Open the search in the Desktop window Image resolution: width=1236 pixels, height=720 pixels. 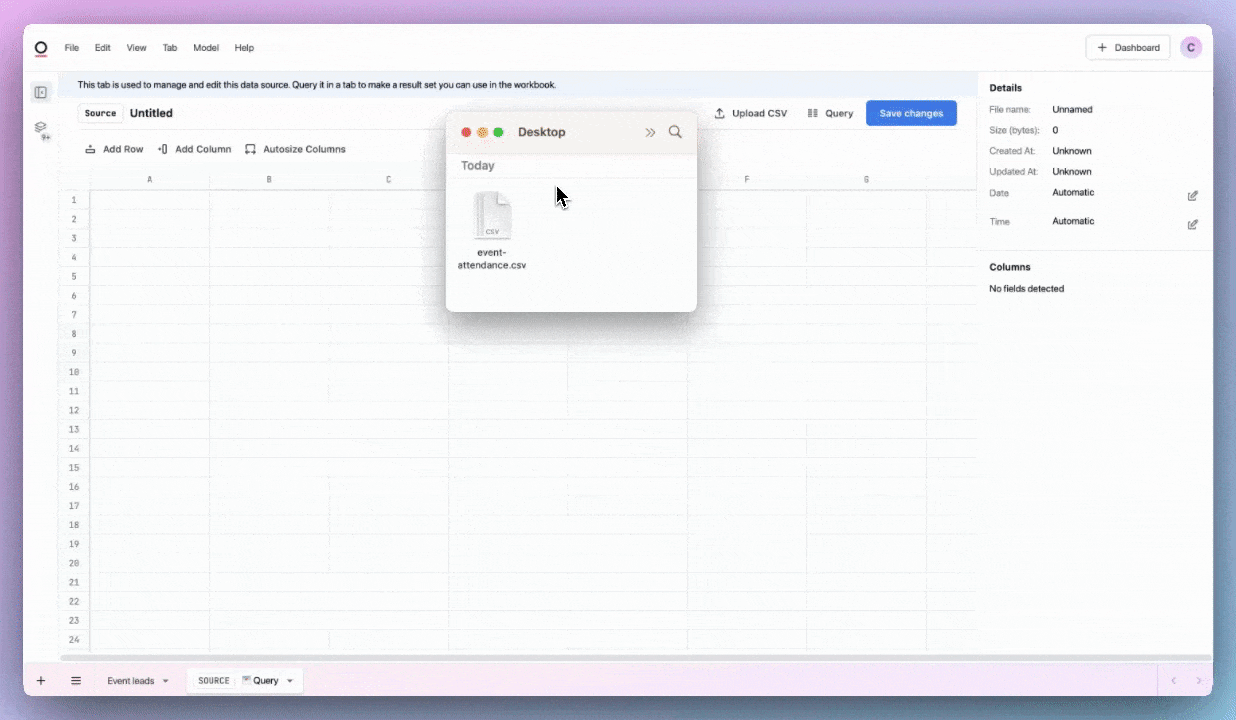(675, 131)
